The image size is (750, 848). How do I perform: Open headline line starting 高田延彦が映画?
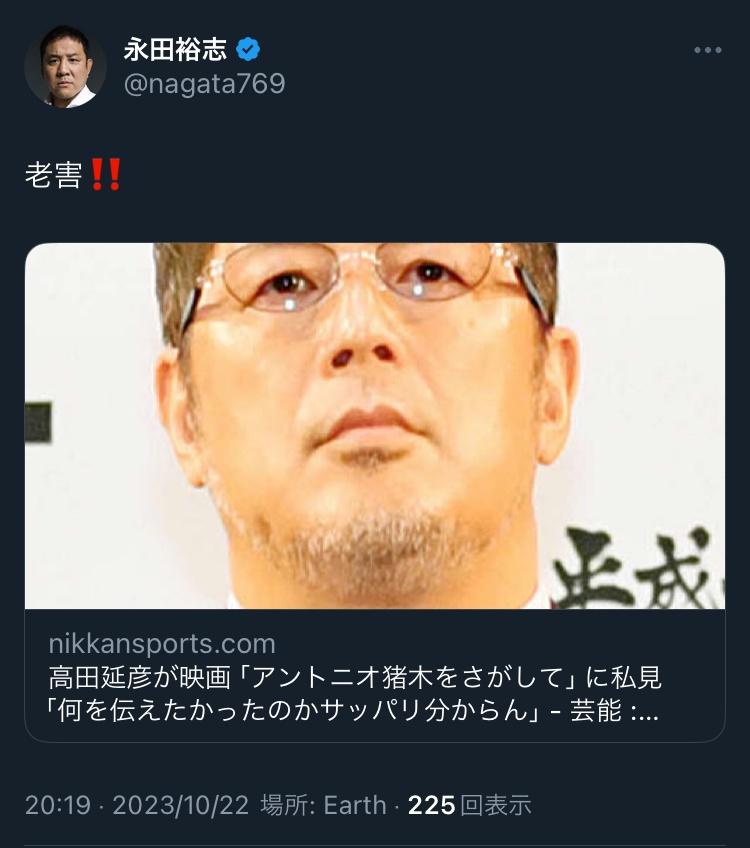point(355,678)
